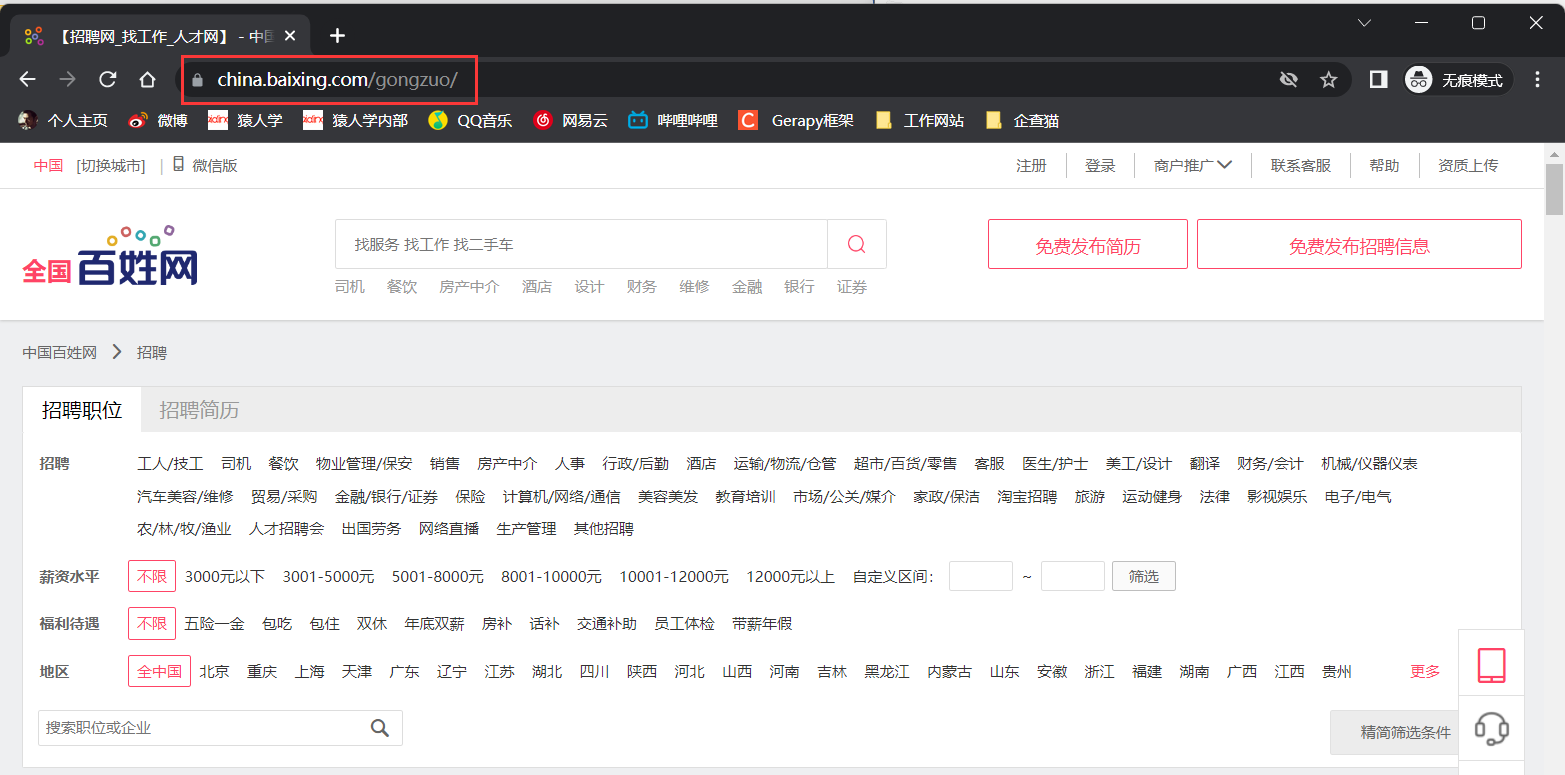This screenshot has width=1565, height=775.
Task: Click the 筛选 salary filter button
Action: point(1143,577)
